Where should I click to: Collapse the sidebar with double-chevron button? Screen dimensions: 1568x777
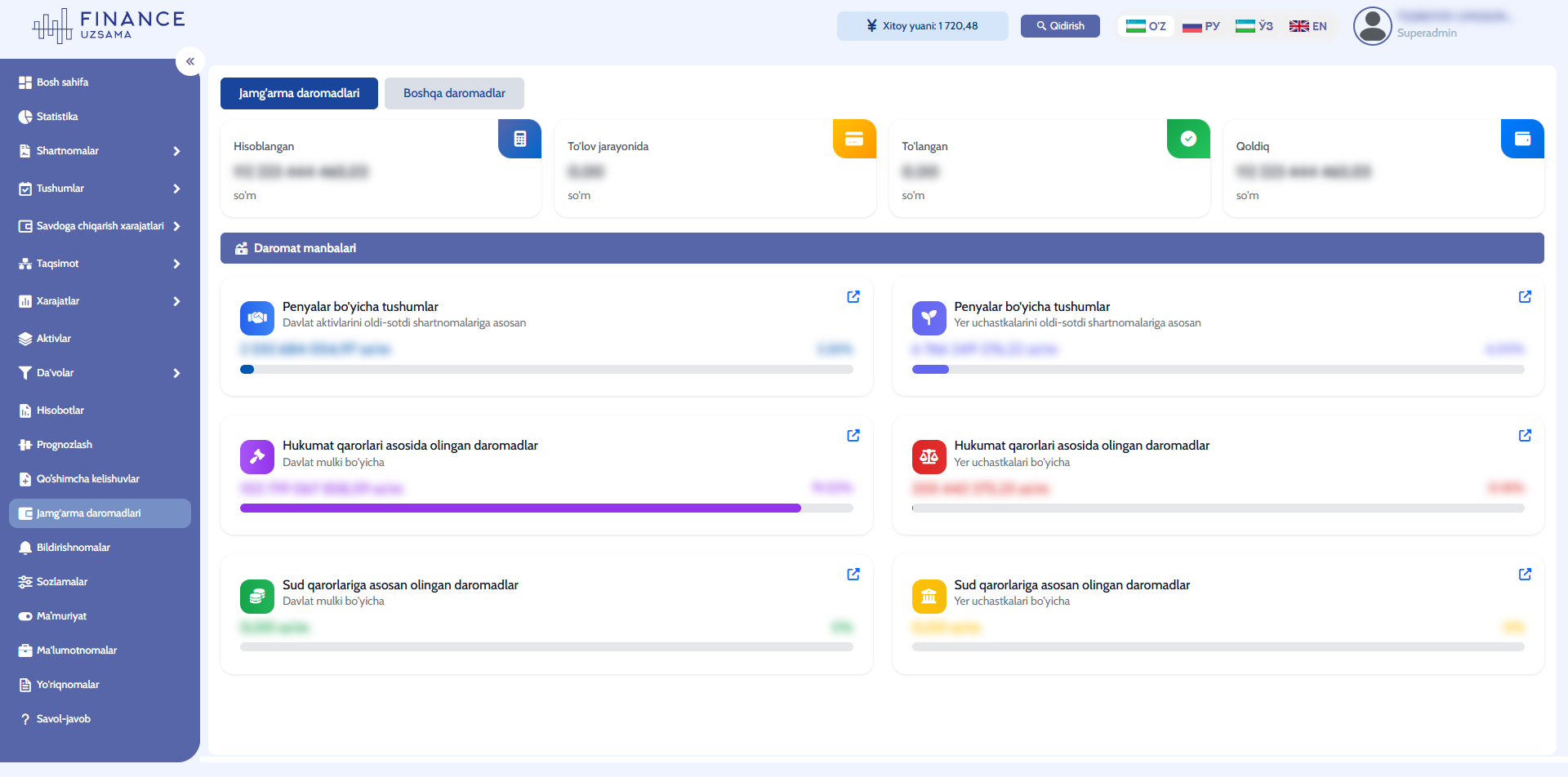tap(189, 61)
